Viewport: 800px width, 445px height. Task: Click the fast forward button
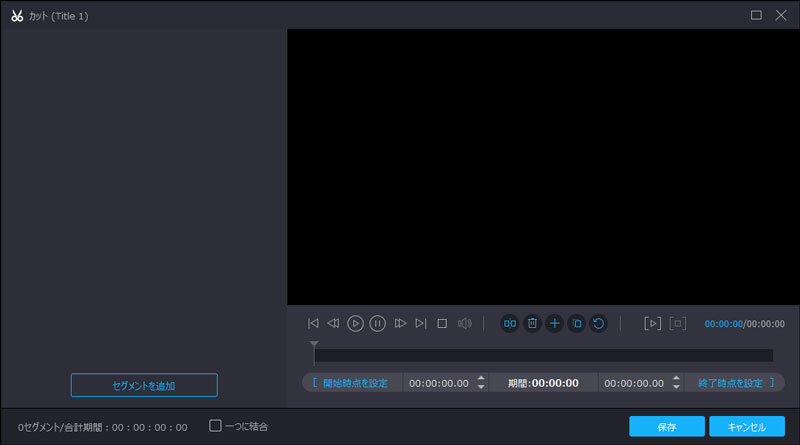[x=400, y=324]
